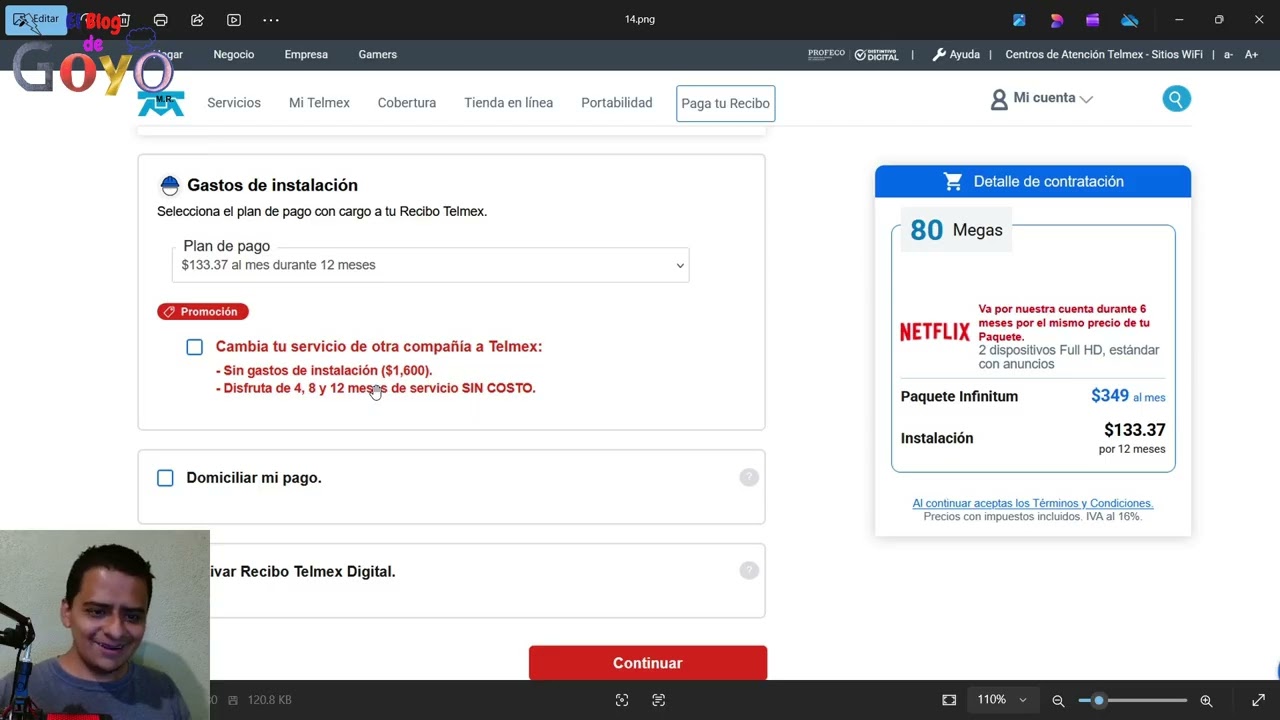Screen dimensions: 1280x720
Task: Click the red Continuar button
Action: [x=648, y=663]
